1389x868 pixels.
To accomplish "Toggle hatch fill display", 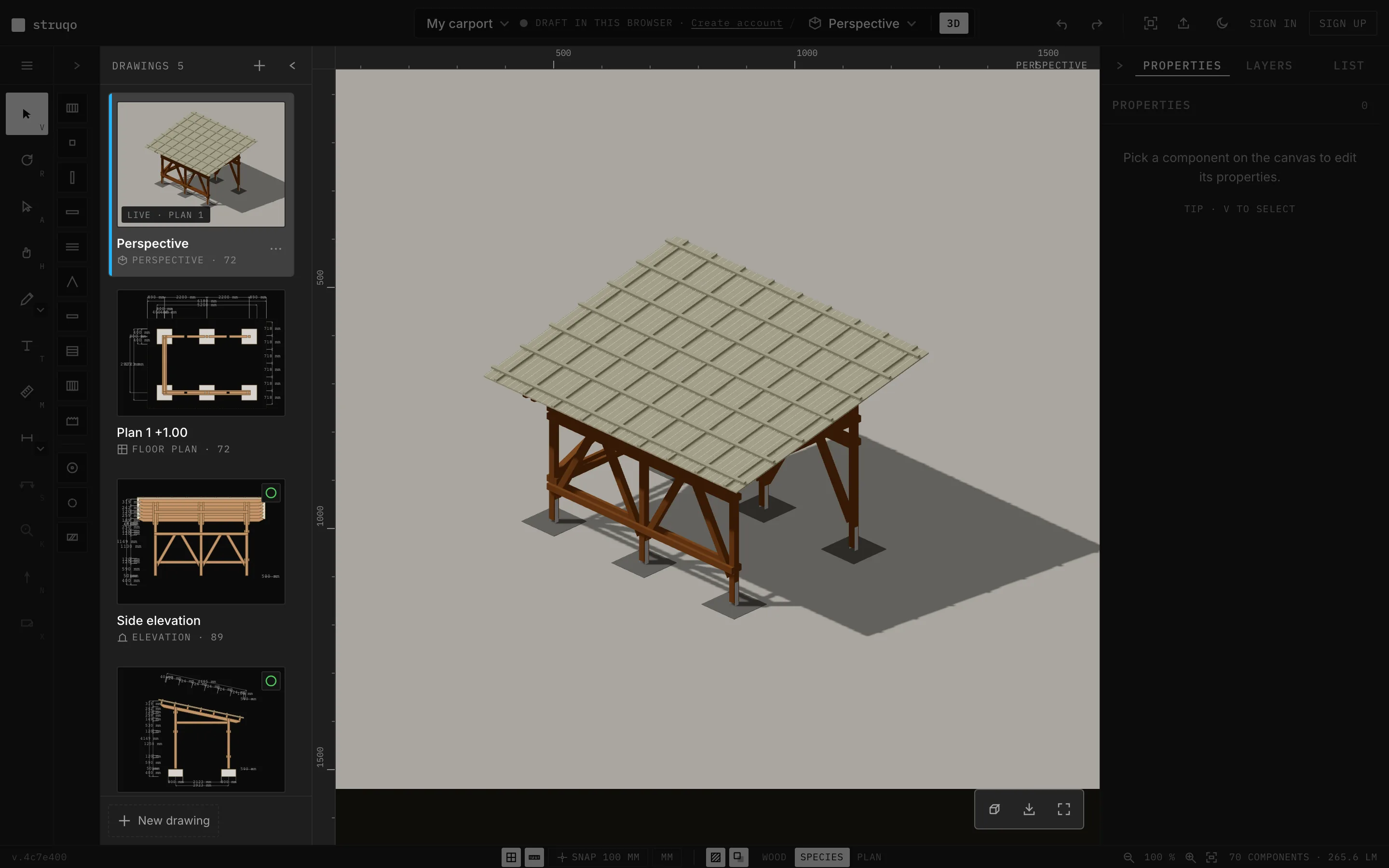I will [715, 857].
